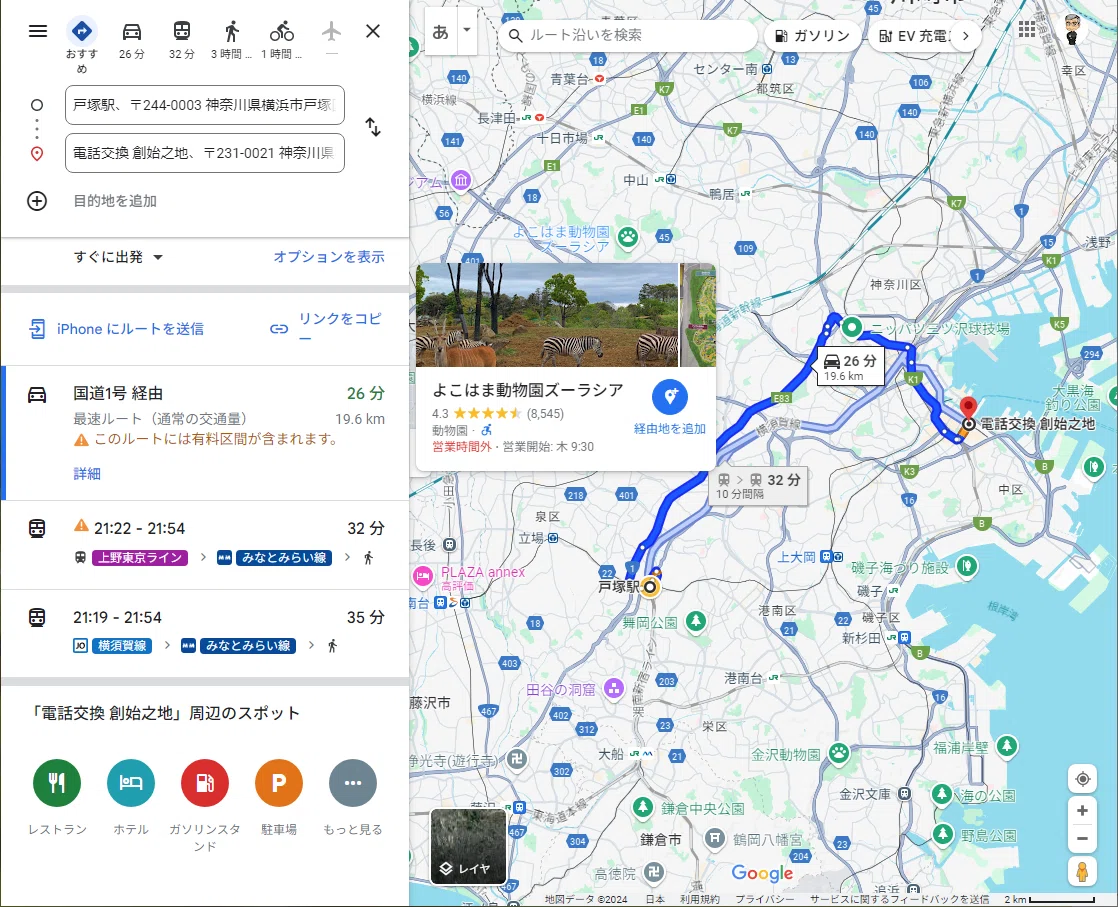This screenshot has width=1118, height=907.
Task: Filter by EV 充電 chip
Action: 913,36
